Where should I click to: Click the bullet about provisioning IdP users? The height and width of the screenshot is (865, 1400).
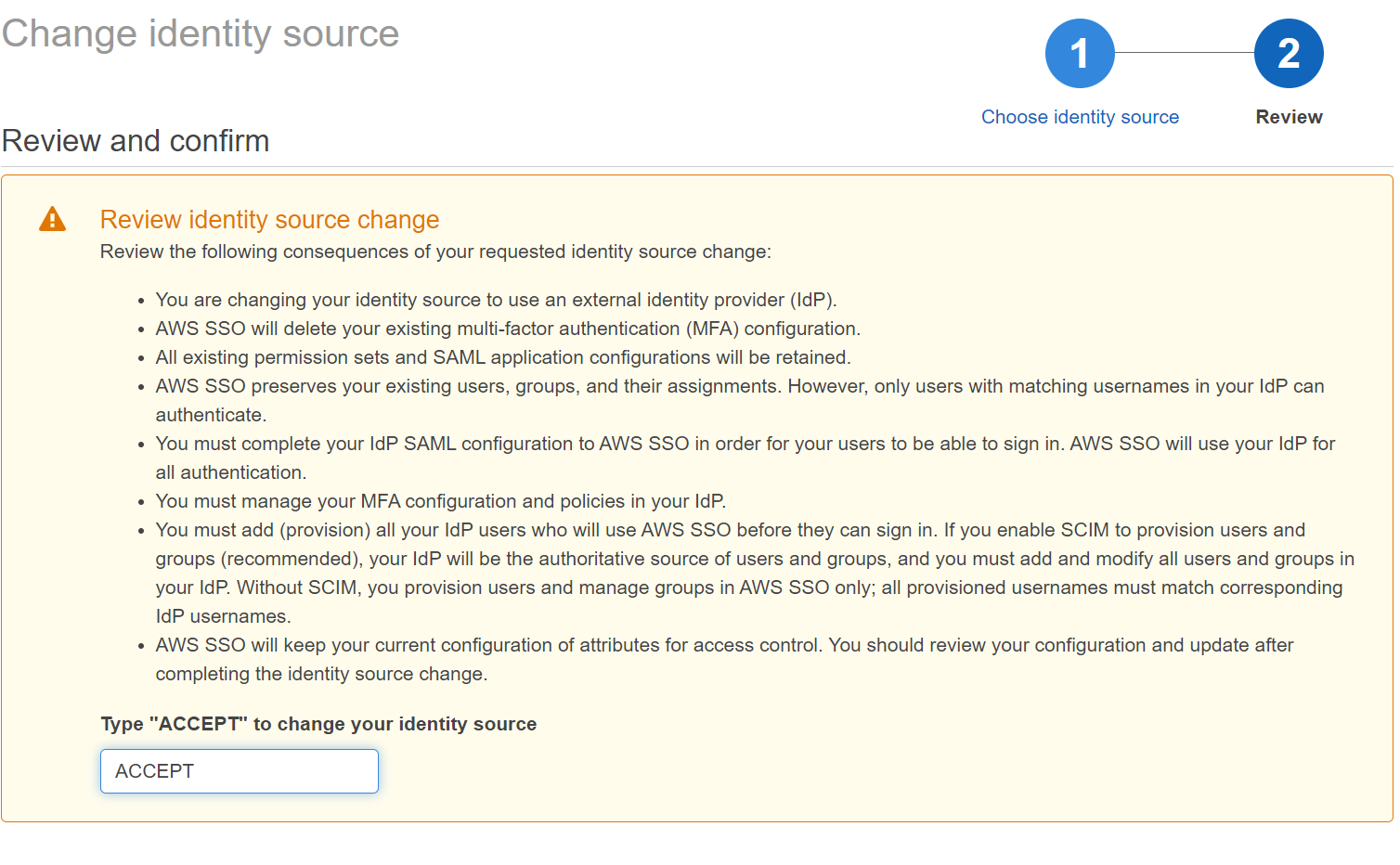[x=755, y=573]
